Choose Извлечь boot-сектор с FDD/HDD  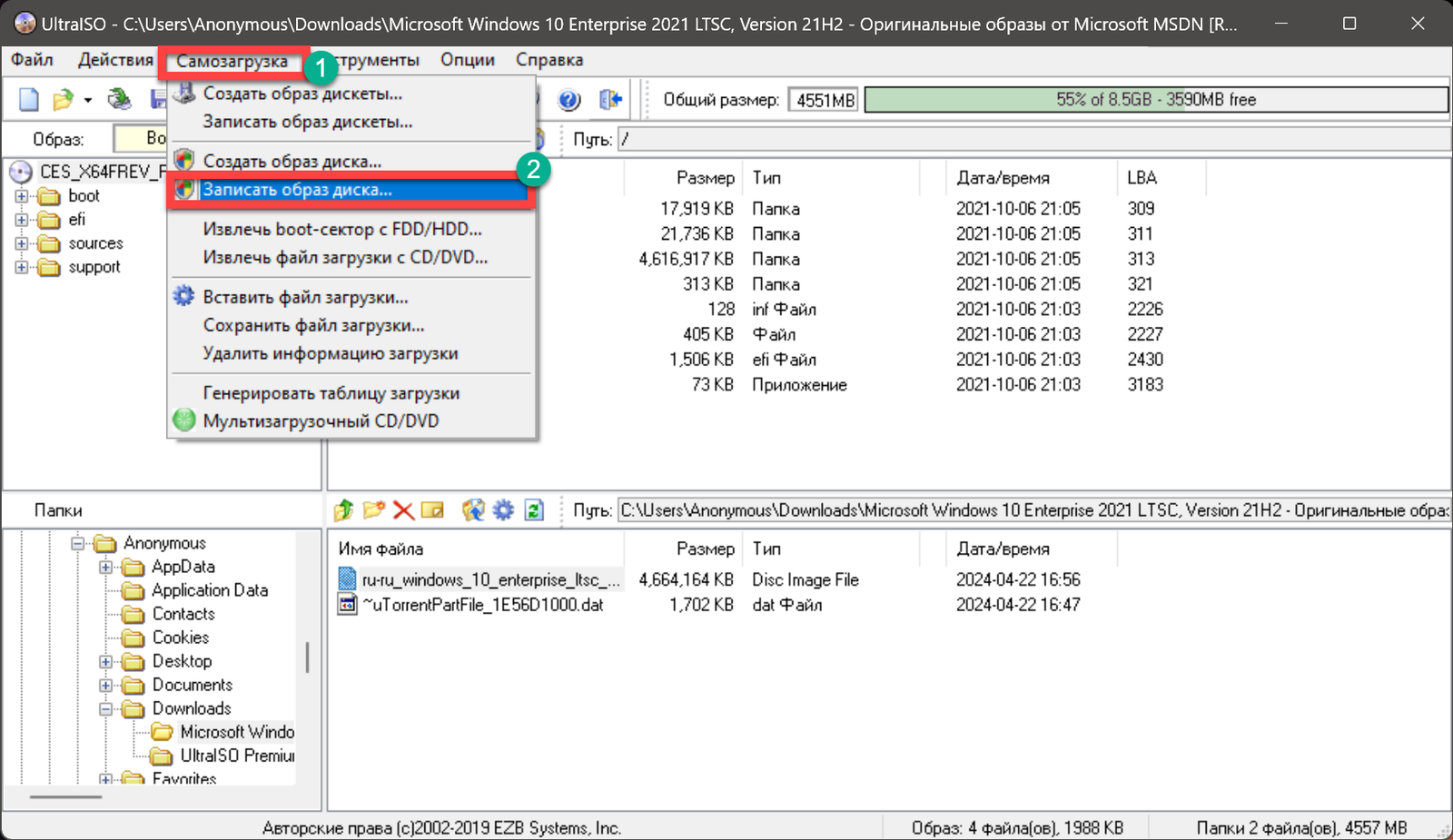coord(352,230)
